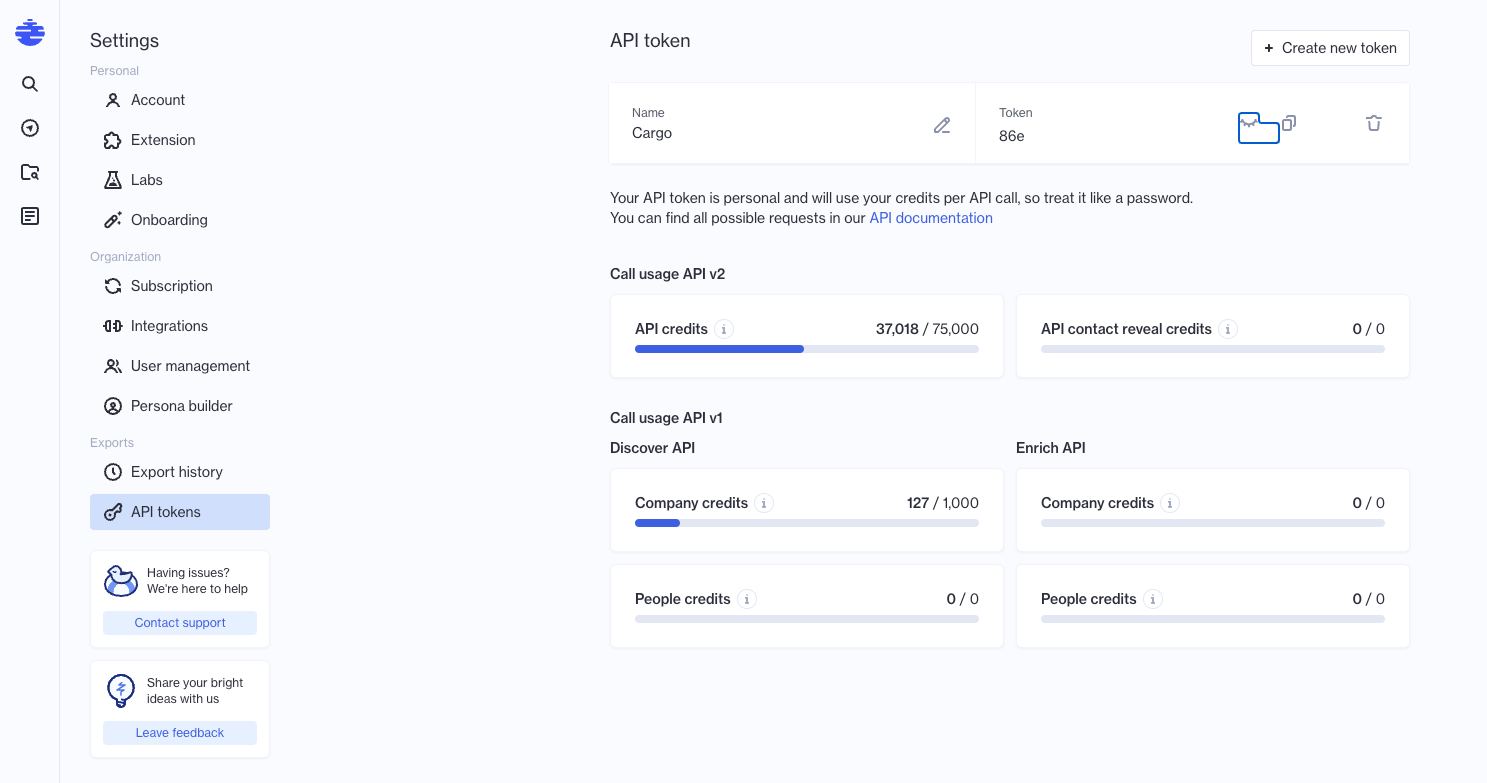Go to Integrations page

[x=180, y=326]
